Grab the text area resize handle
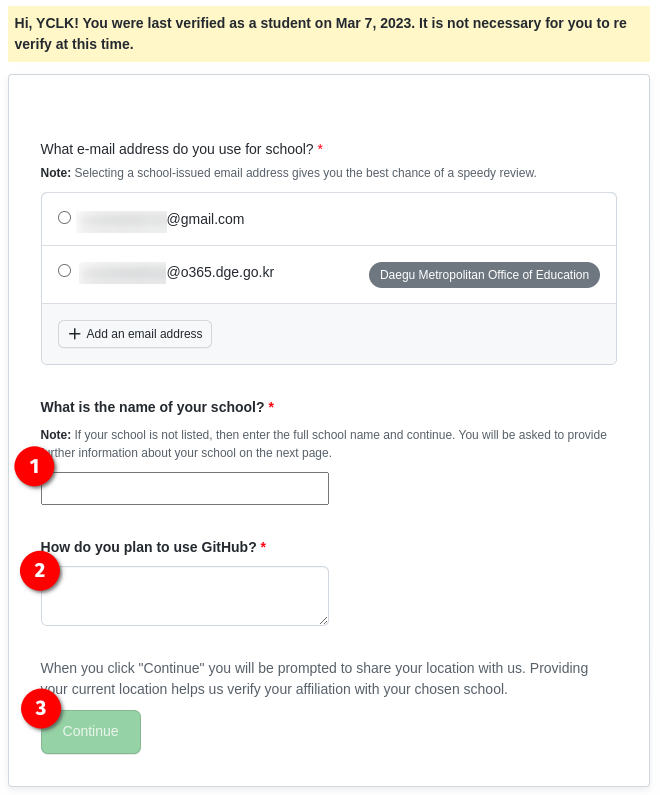 click(323, 620)
